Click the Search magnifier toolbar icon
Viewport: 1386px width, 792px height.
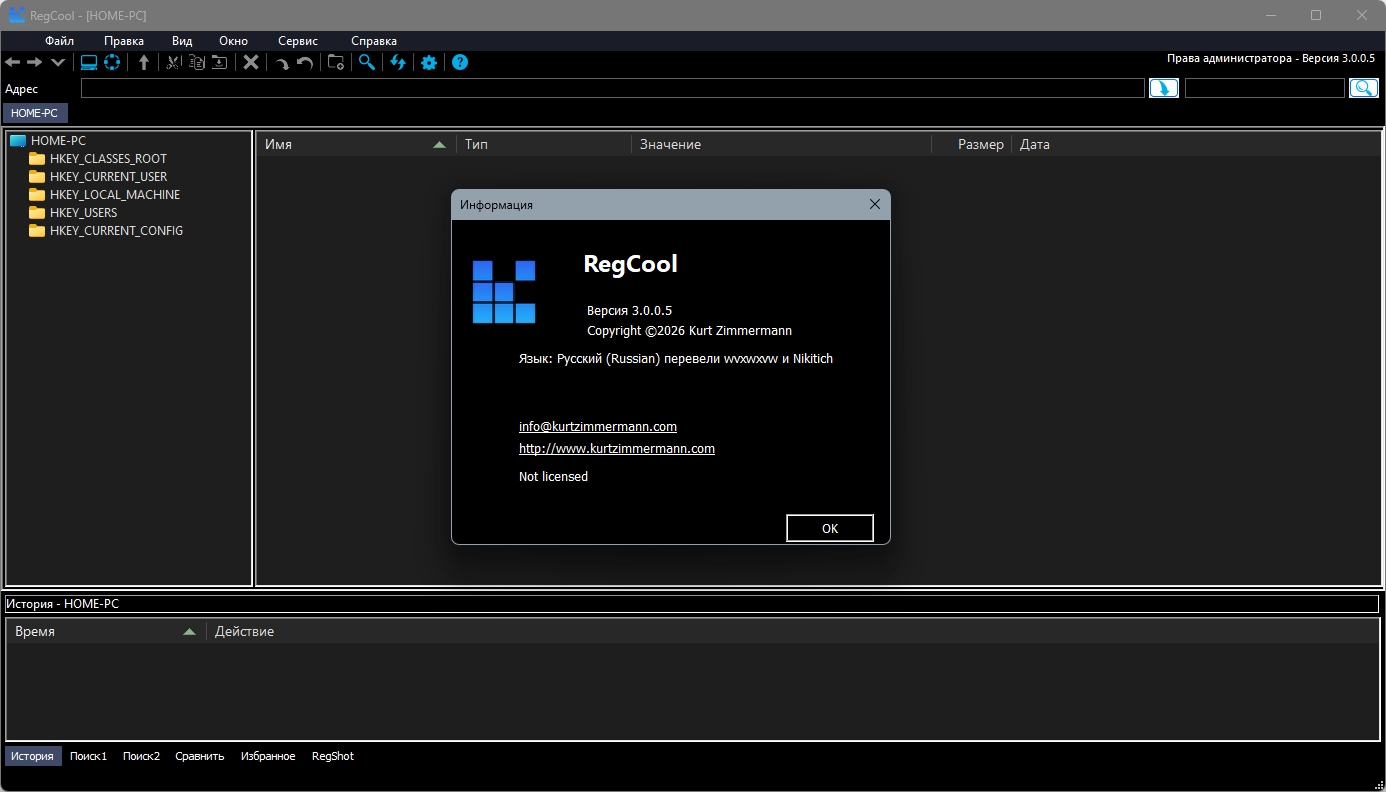click(x=367, y=62)
